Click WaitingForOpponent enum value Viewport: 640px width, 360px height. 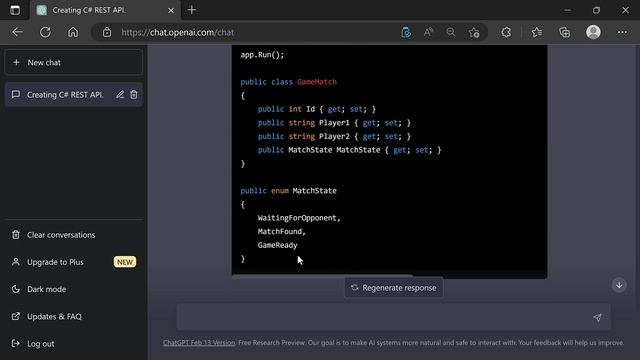(x=299, y=218)
